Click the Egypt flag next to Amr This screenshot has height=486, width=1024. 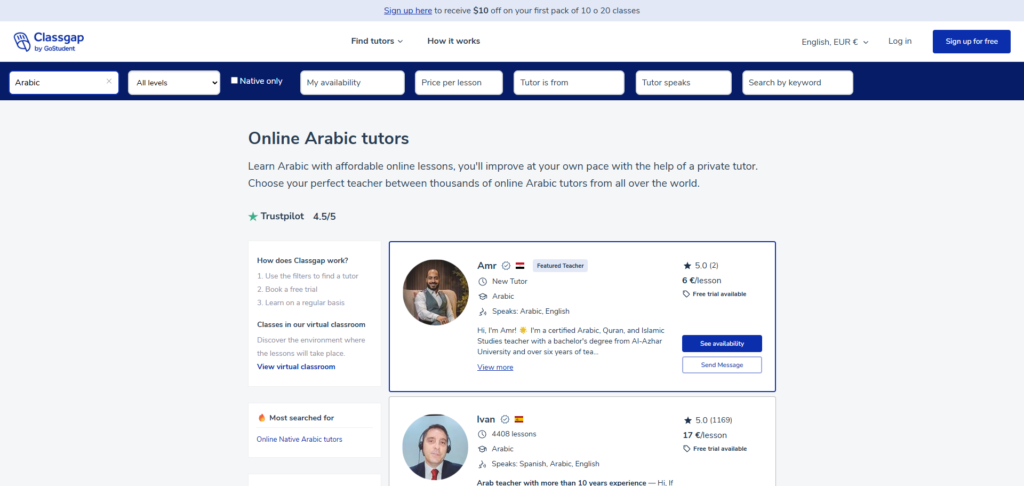pos(520,266)
